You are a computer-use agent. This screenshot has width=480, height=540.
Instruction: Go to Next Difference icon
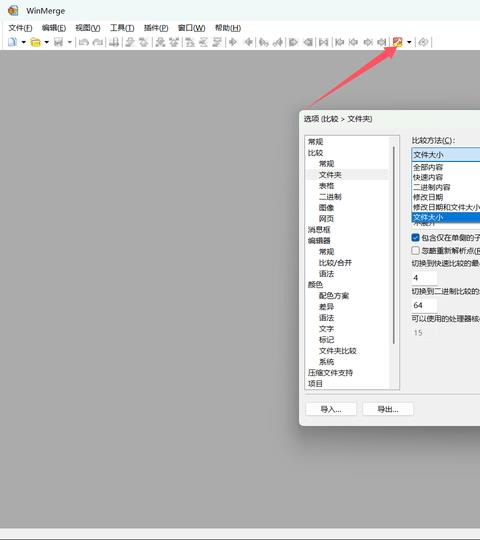pos(130,42)
